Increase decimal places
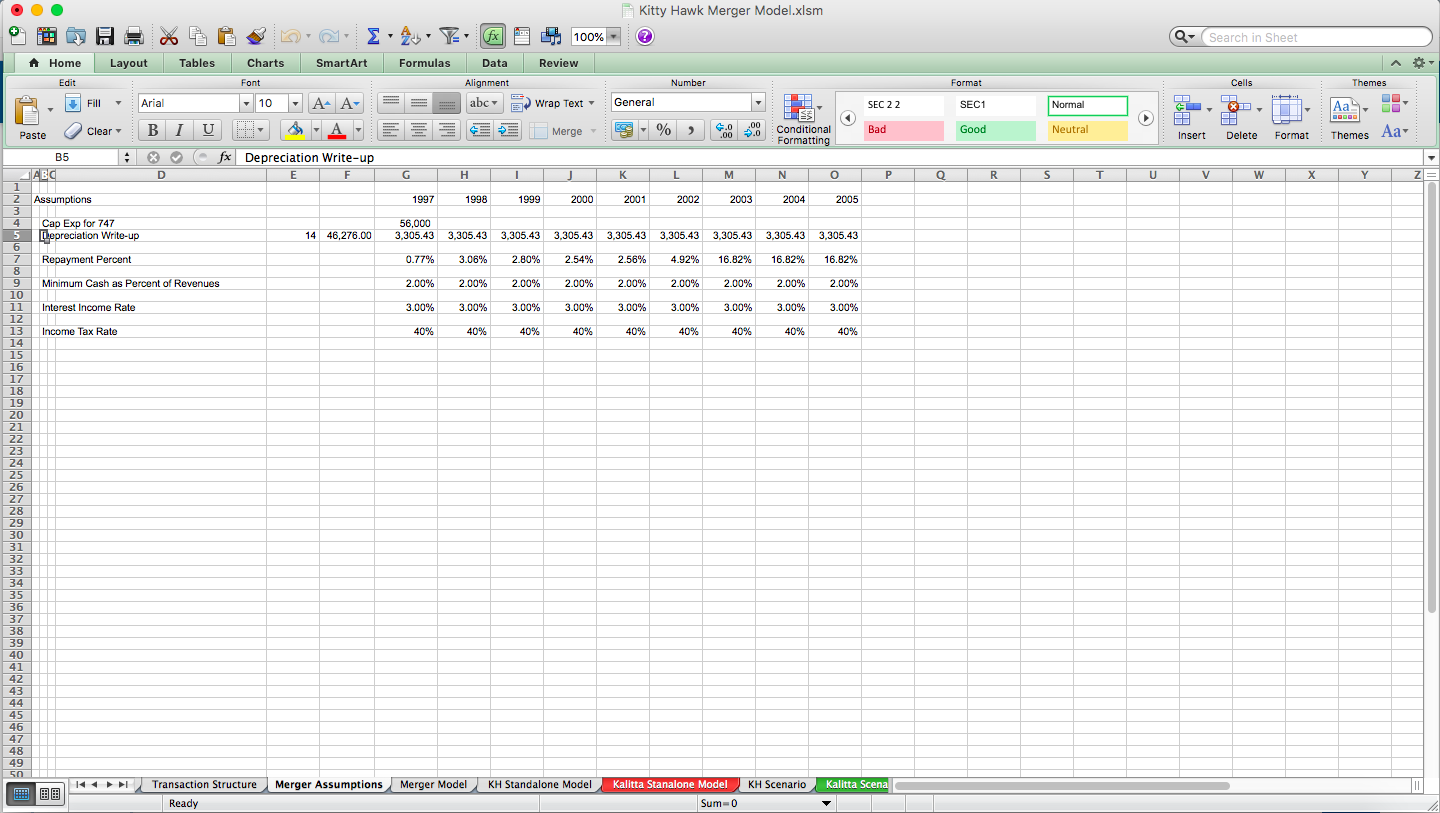Viewport: 1440px width, 813px height. pos(722,130)
